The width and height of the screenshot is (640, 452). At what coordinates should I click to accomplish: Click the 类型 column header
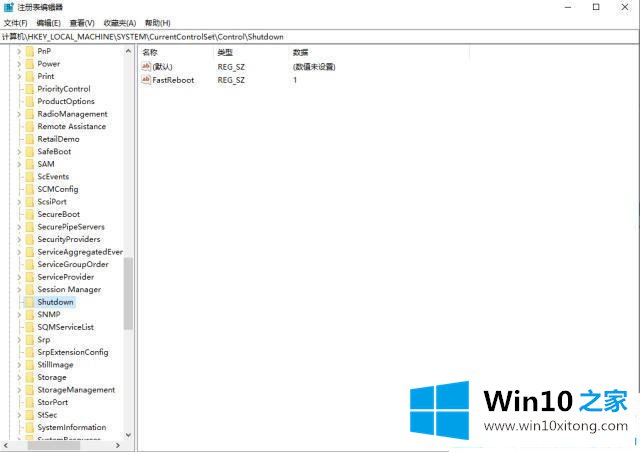tap(225, 52)
